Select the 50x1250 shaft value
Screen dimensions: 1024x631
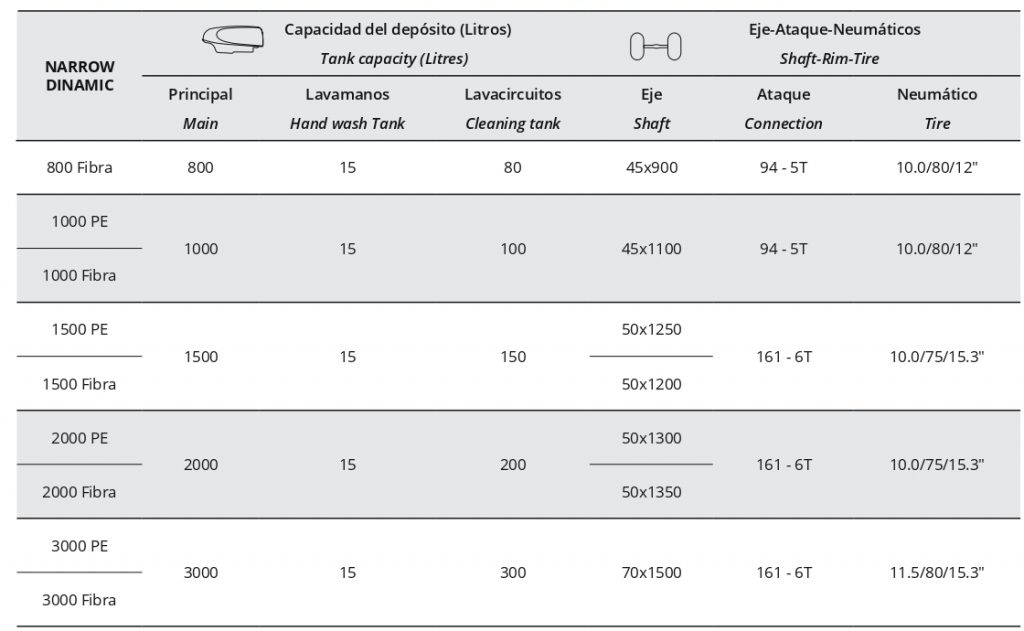651,329
